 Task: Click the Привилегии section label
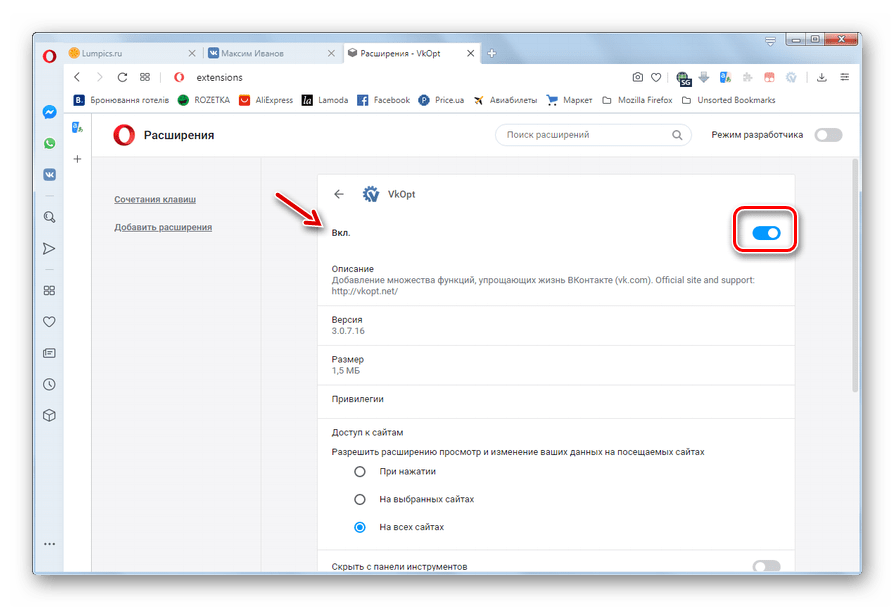tap(357, 399)
